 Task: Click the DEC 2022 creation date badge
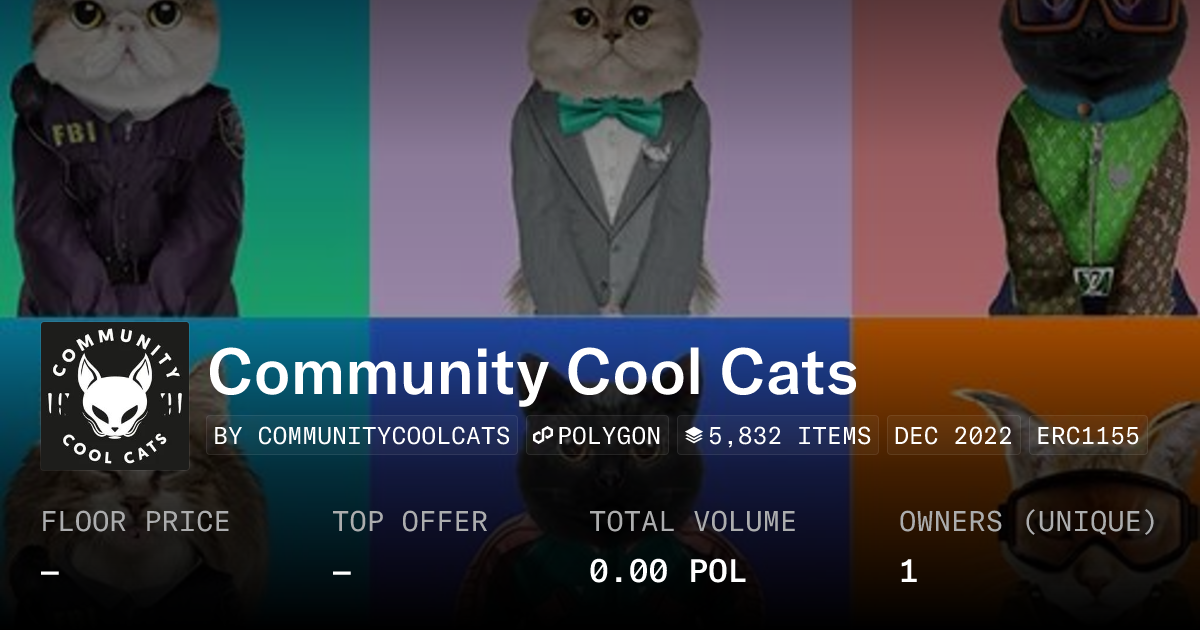(953, 436)
